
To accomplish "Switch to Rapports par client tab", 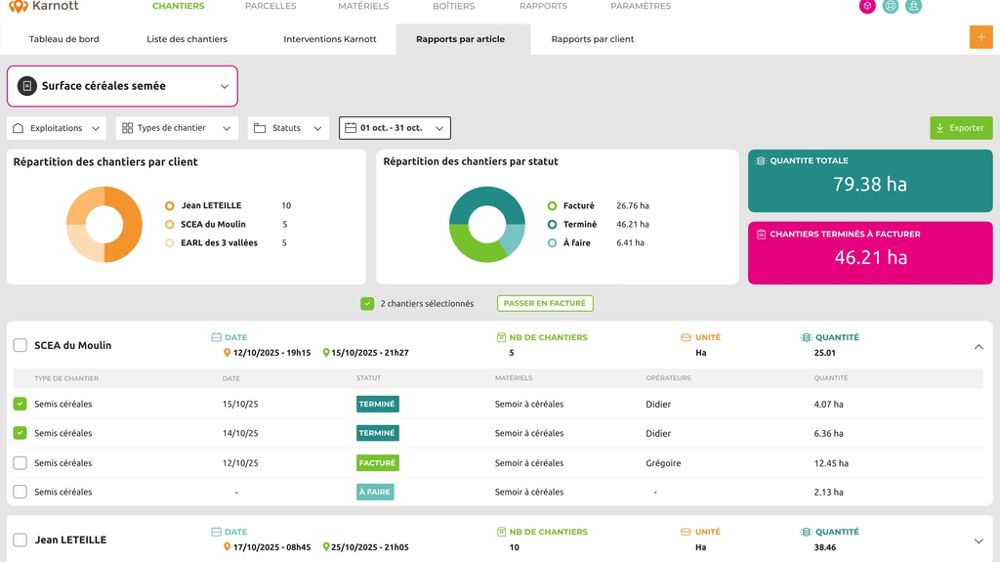I will (592, 39).
